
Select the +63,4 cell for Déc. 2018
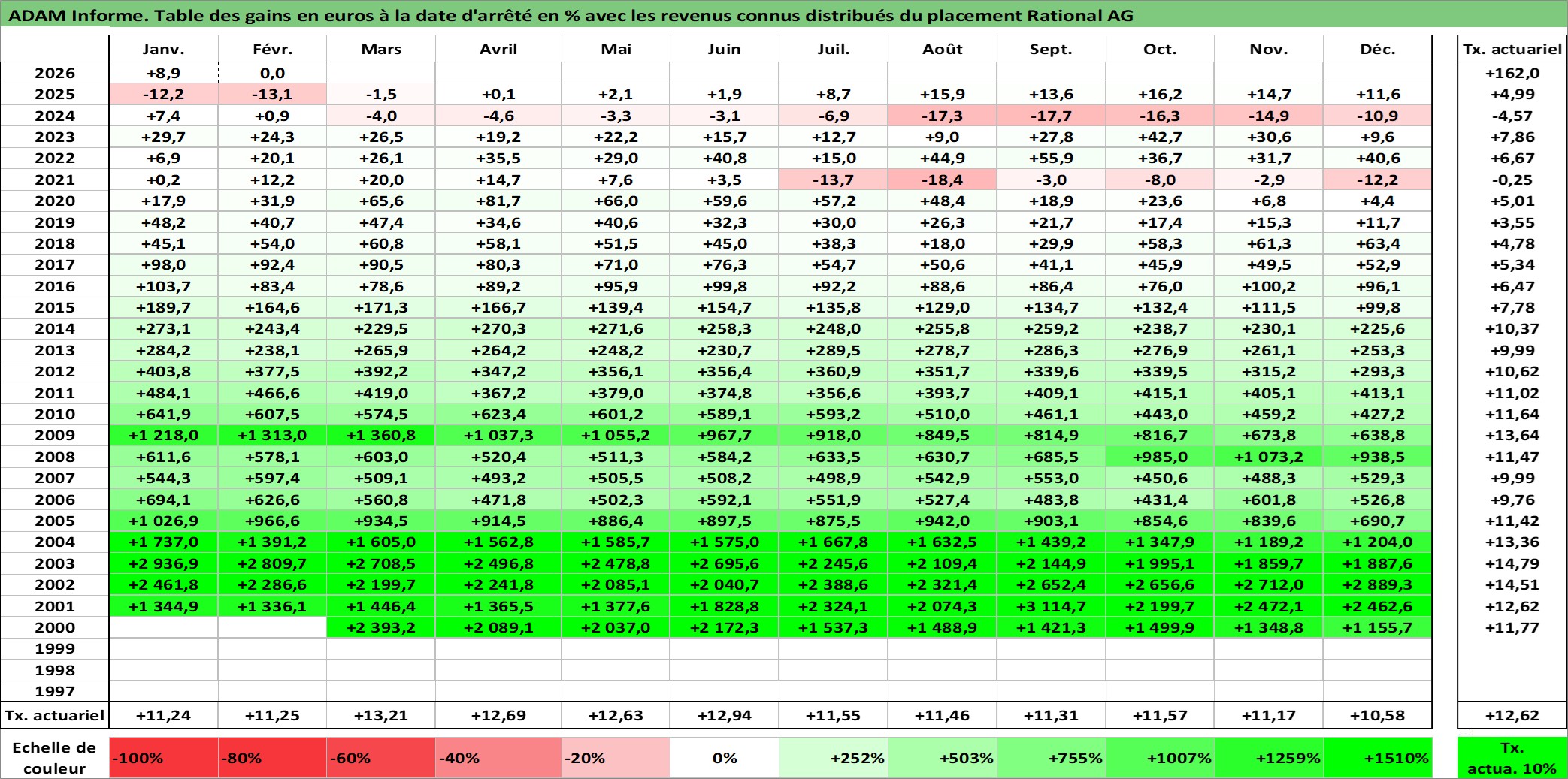click(1377, 243)
